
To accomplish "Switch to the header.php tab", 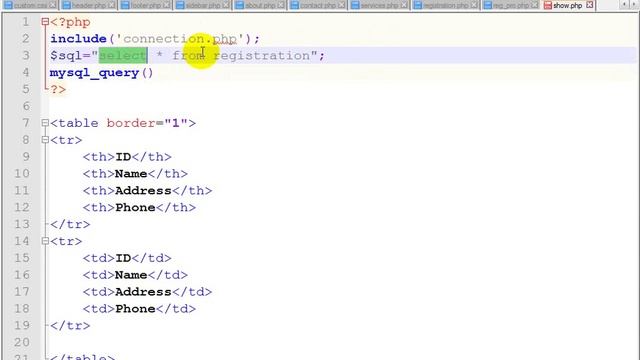I will (x=88, y=5).
